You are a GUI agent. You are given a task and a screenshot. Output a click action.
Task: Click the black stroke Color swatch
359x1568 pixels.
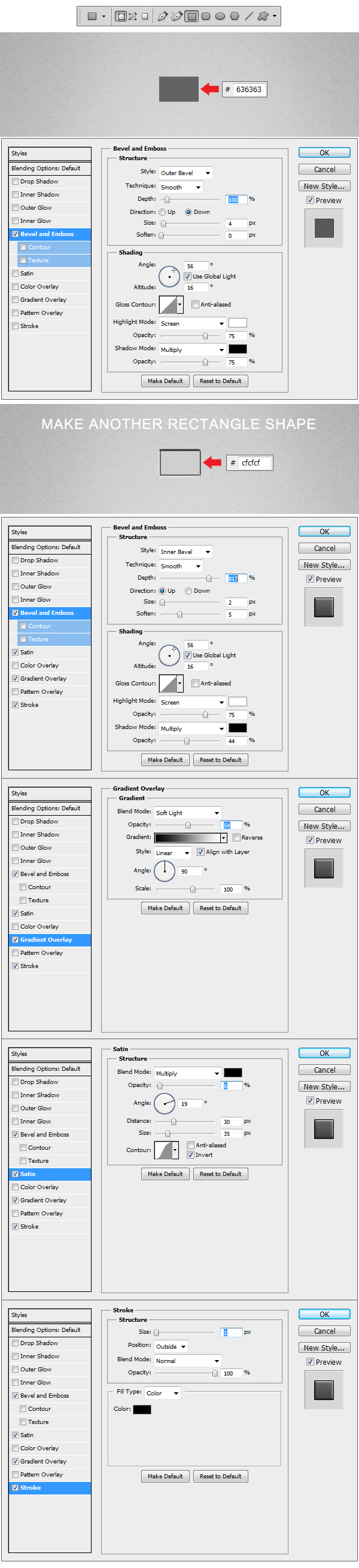pos(142,1409)
